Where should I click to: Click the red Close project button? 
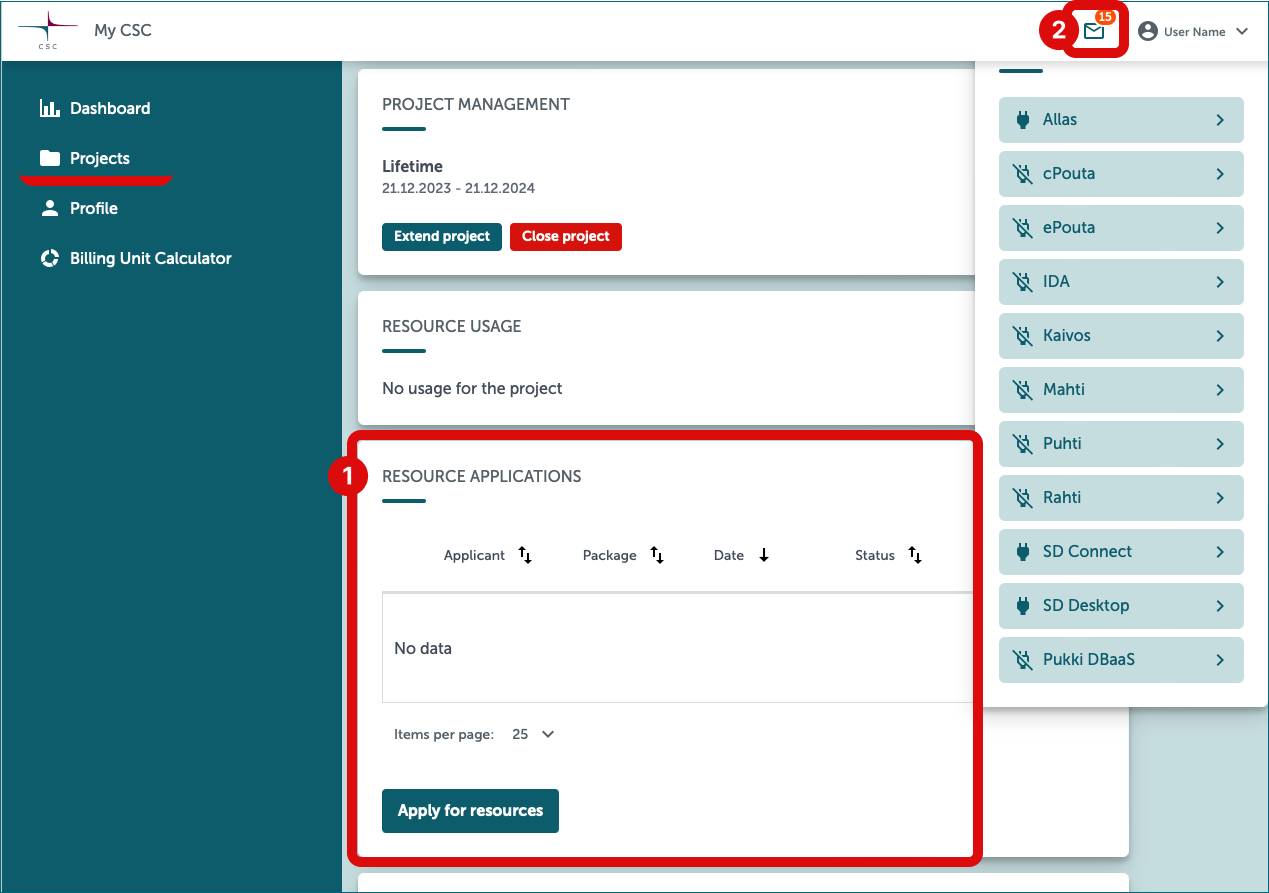point(566,237)
